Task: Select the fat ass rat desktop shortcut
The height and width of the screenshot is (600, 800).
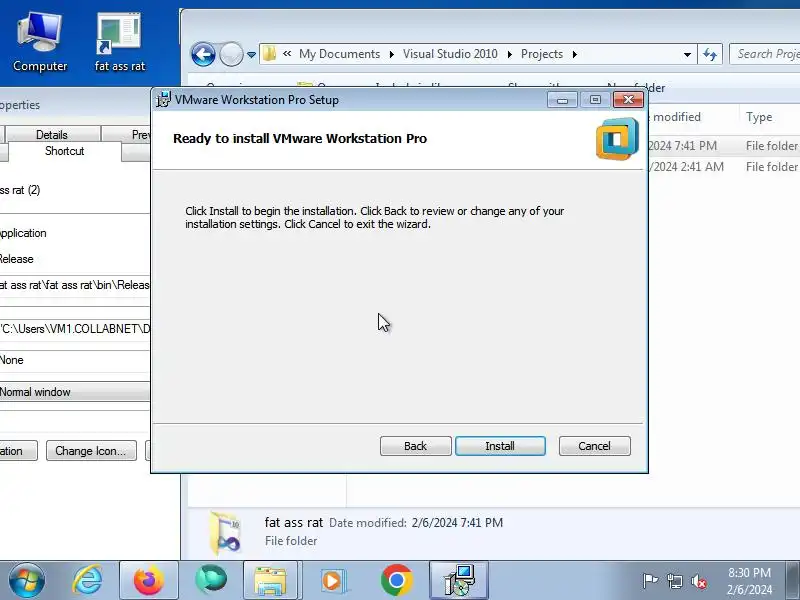Action: (x=120, y=42)
